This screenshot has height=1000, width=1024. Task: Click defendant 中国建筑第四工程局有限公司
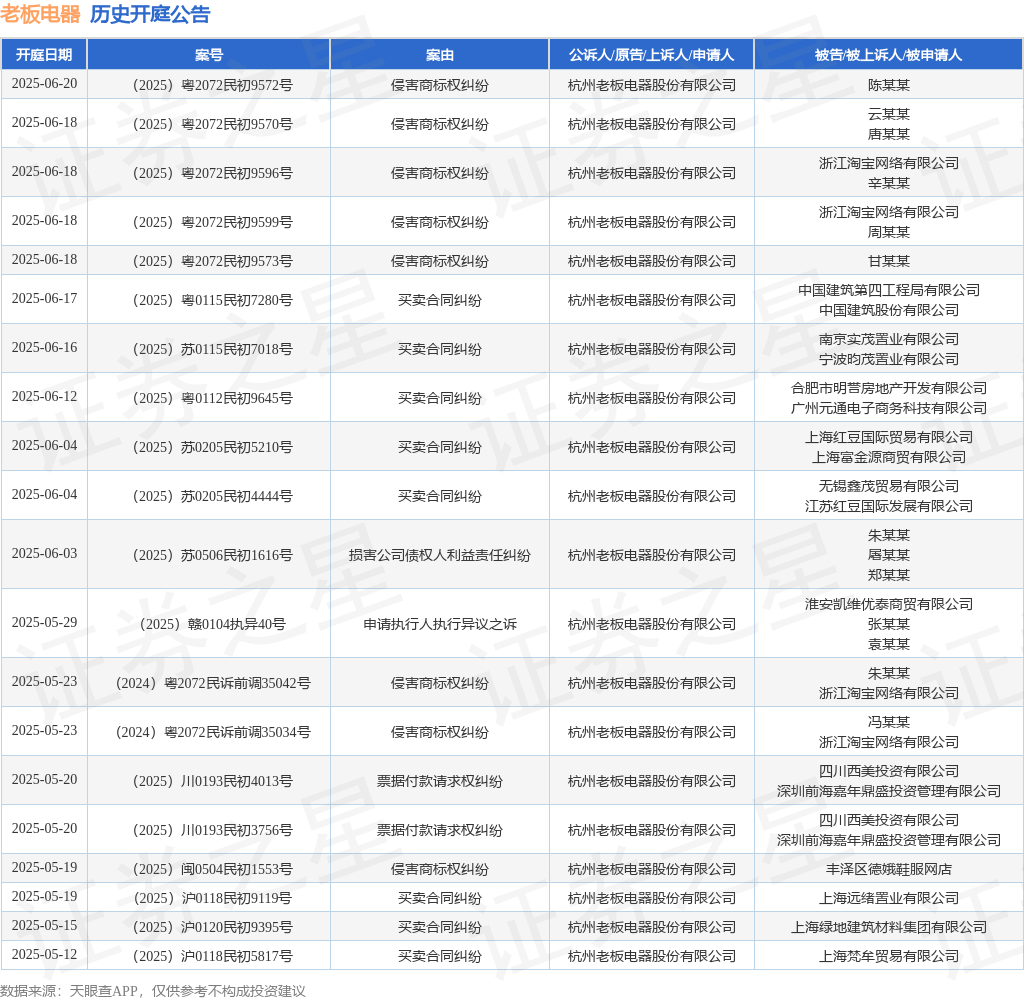(x=889, y=290)
